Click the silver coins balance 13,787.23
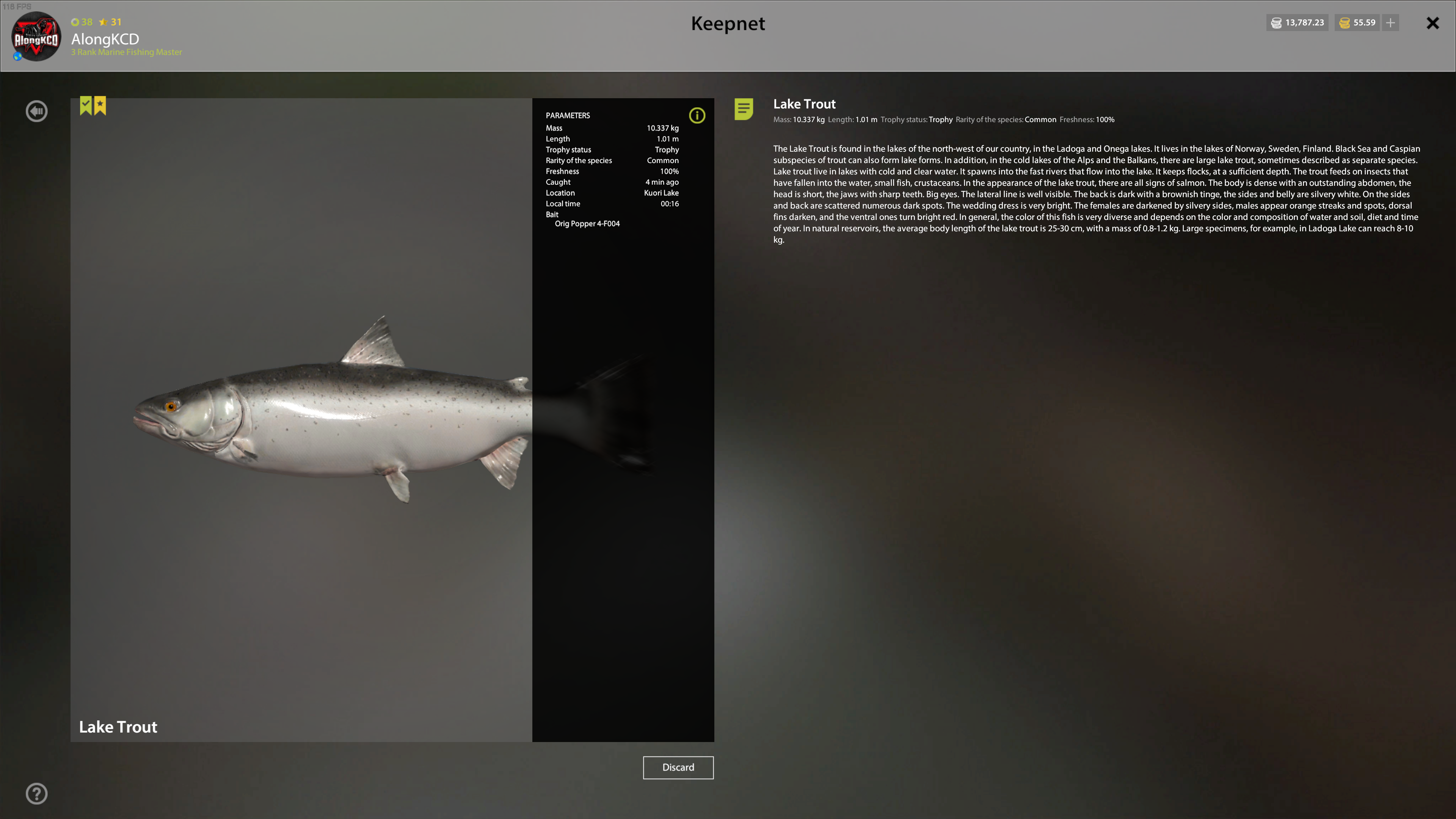The image size is (1456, 819). (x=1298, y=23)
